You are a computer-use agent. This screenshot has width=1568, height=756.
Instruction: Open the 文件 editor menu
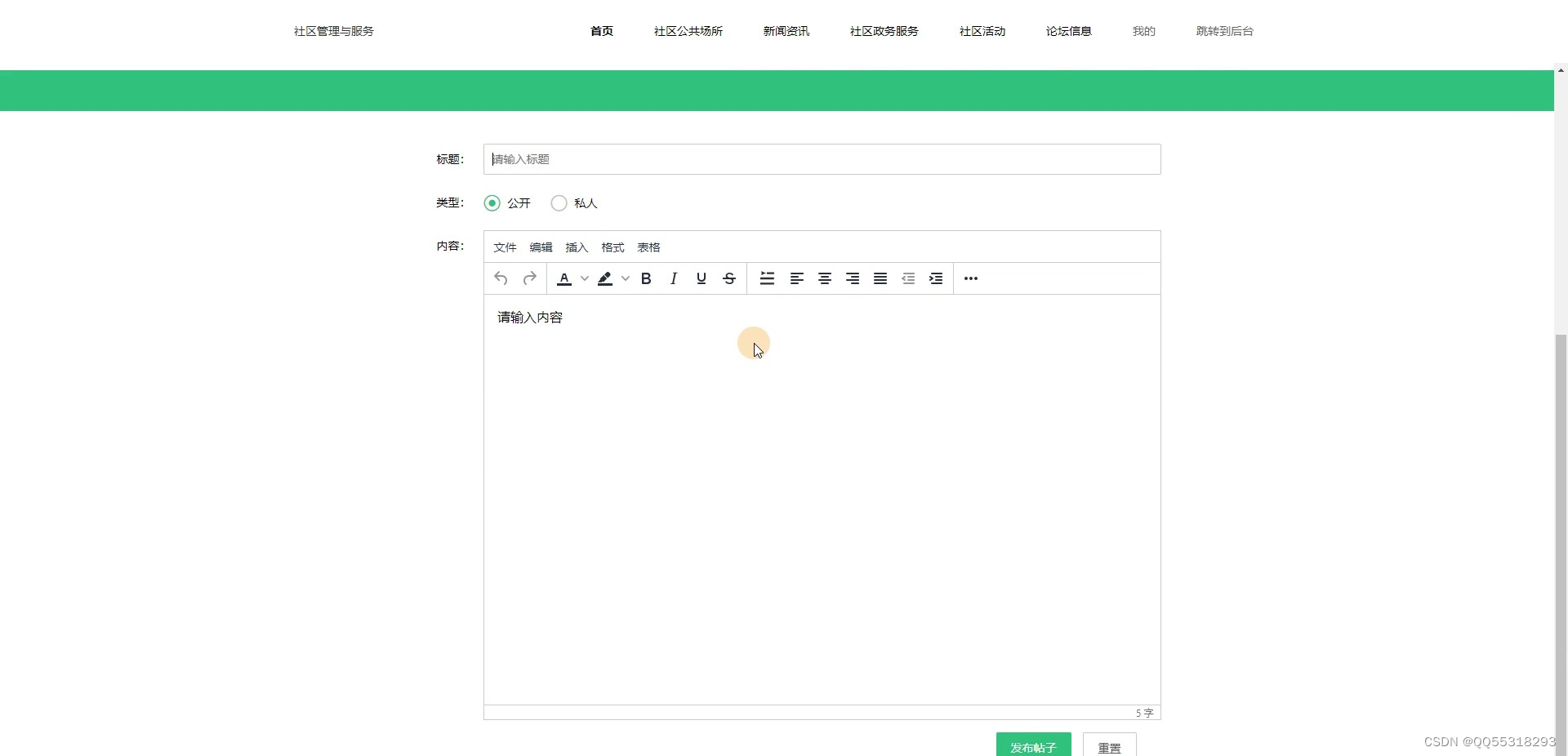coord(505,247)
